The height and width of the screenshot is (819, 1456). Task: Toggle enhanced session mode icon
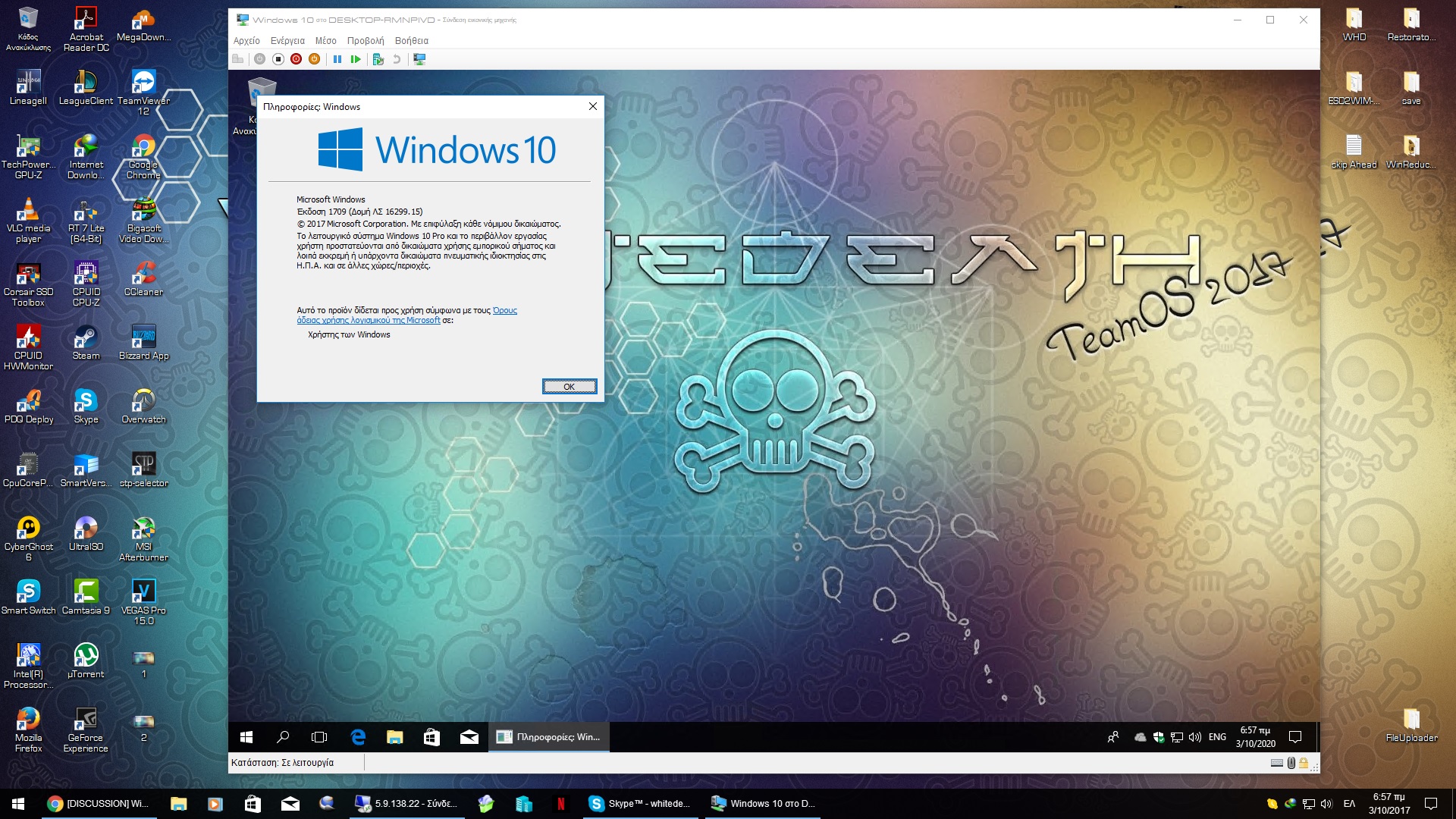[419, 59]
